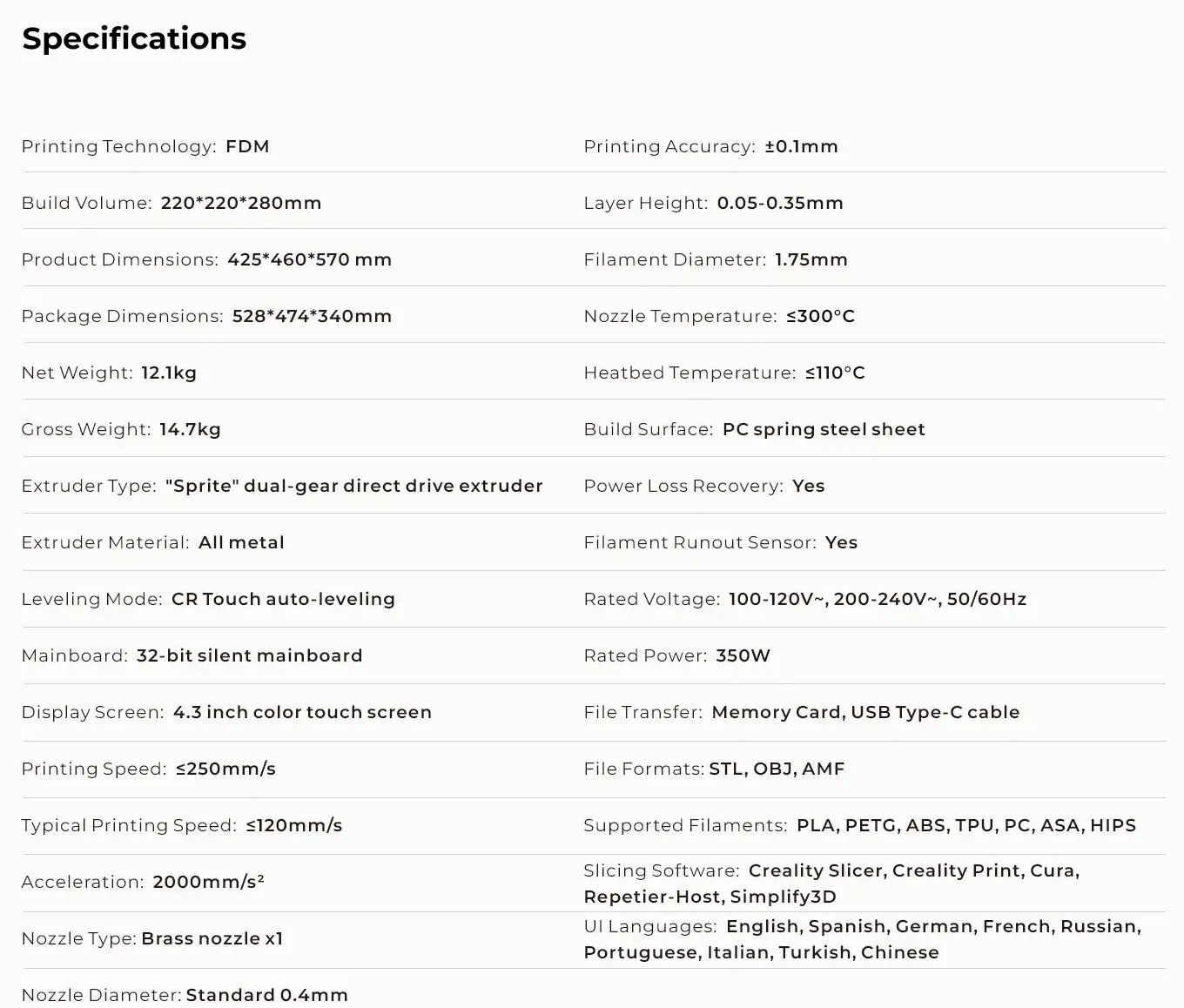Select the Build Volume 220*220*280mm value
This screenshot has width=1184, height=1008.
[240, 203]
